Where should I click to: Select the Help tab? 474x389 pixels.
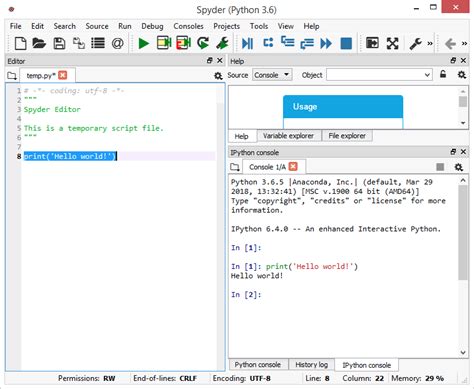241,136
